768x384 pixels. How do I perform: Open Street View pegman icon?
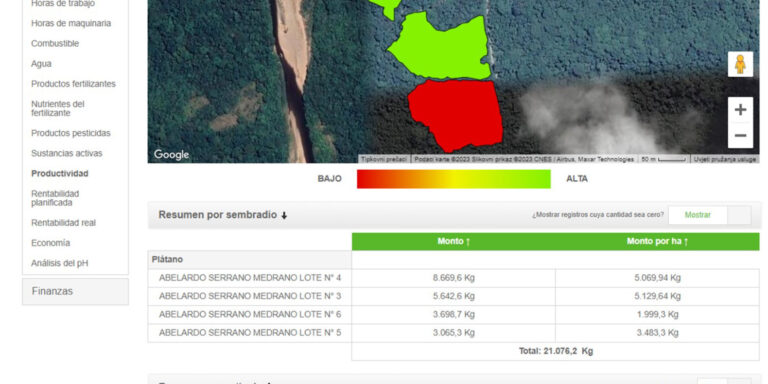(x=740, y=64)
